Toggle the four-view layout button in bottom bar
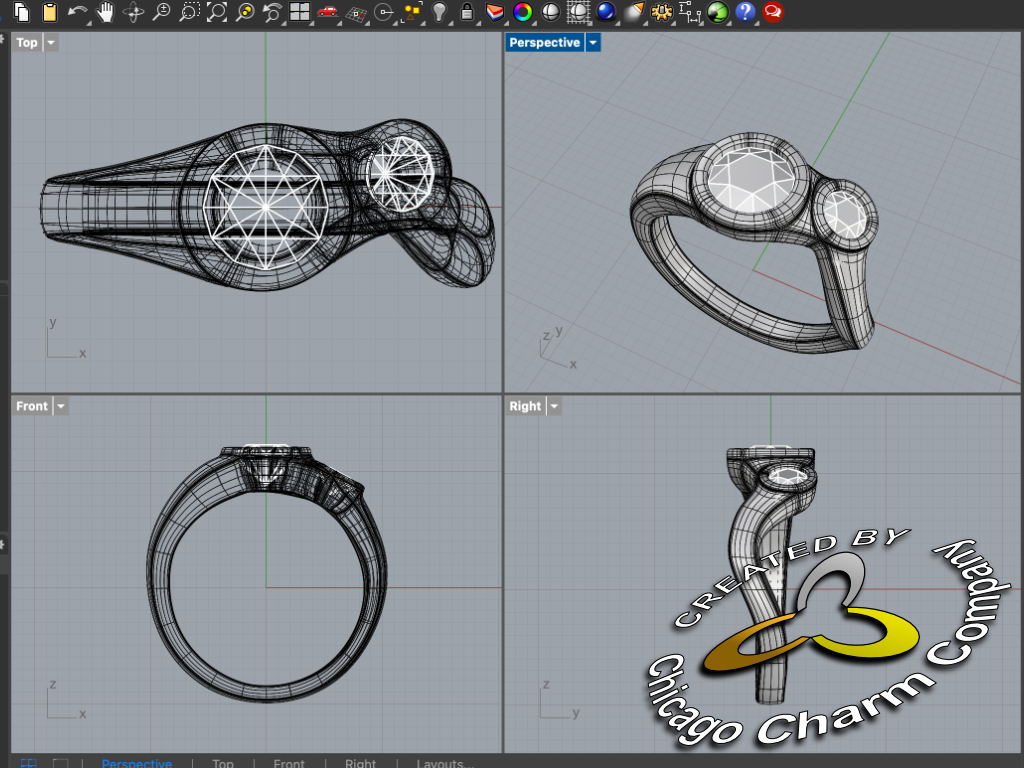Image resolution: width=1024 pixels, height=768 pixels. (x=29, y=763)
